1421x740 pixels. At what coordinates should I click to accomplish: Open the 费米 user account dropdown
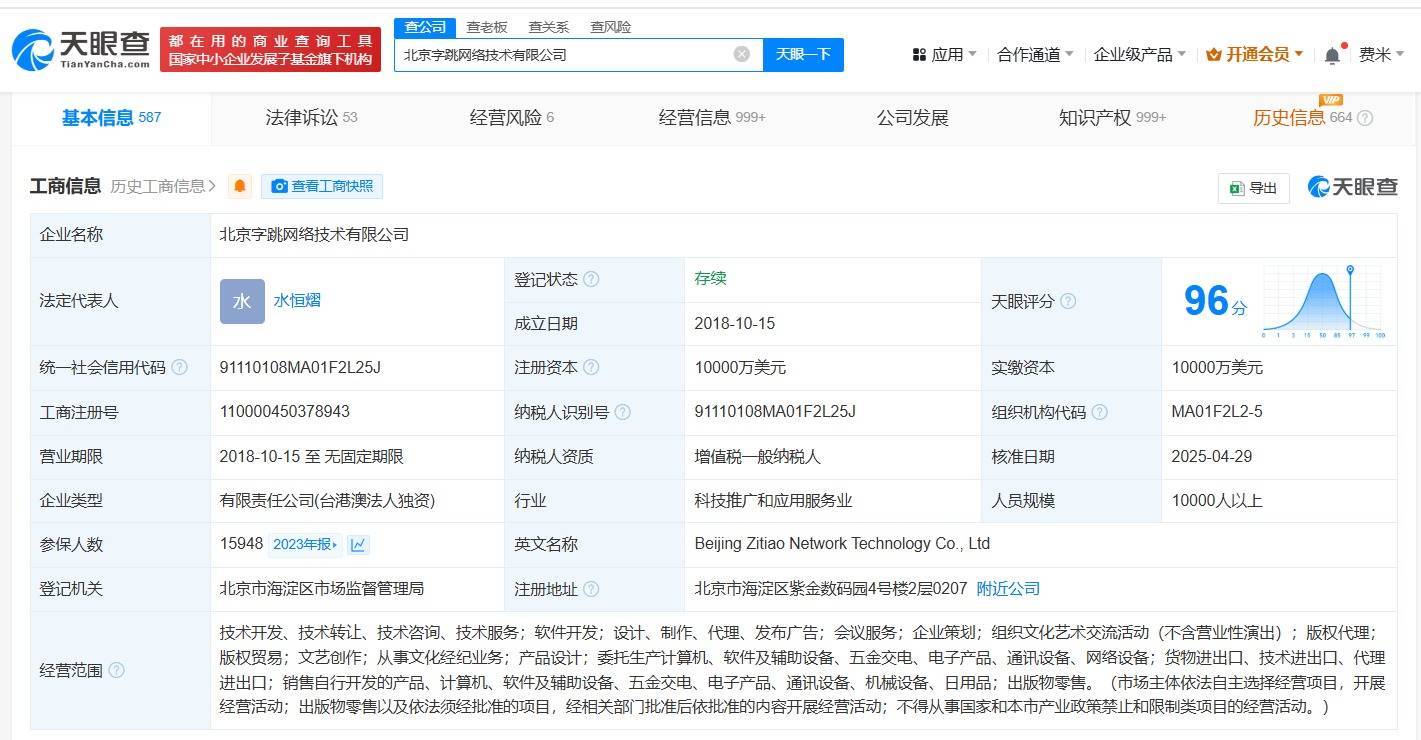(1382, 54)
